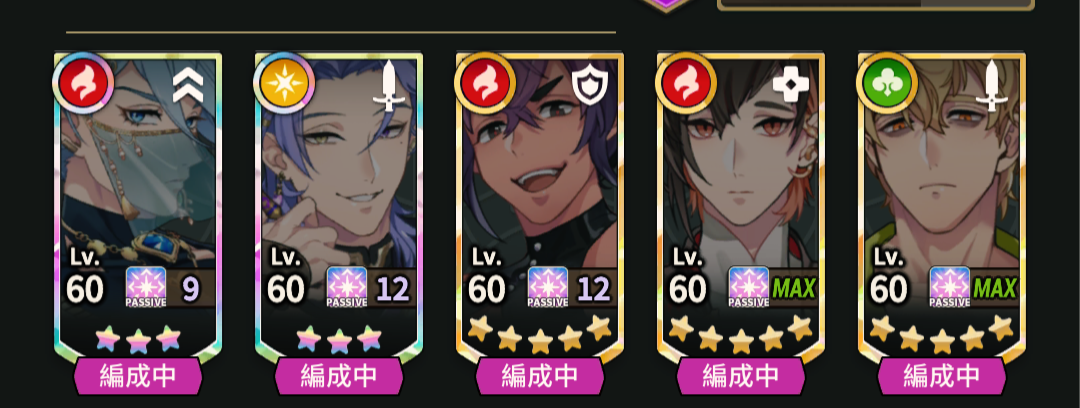Click the double chevron role icon on first card
Image resolution: width=1080 pixels, height=408 pixels.
click(x=188, y=85)
